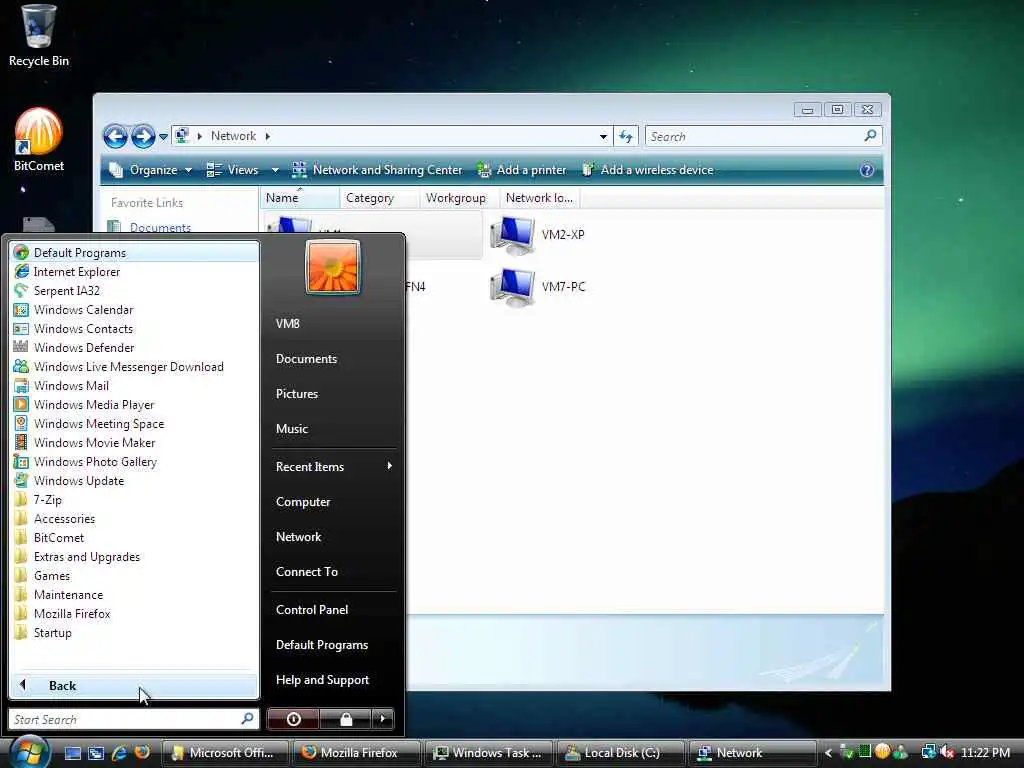Expand the Maintenance folder
The image size is (1024, 768).
(x=135, y=594)
